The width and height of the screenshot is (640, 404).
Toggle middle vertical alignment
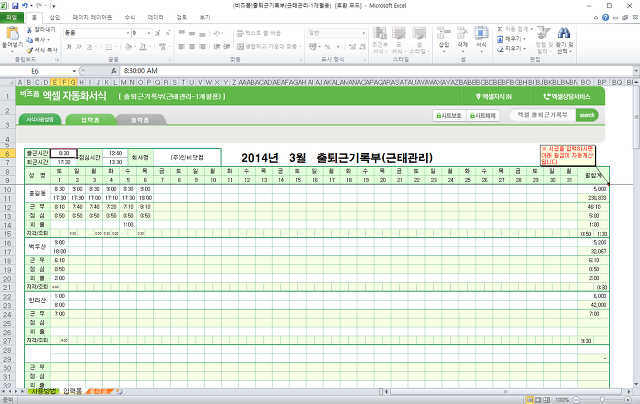click(192, 33)
